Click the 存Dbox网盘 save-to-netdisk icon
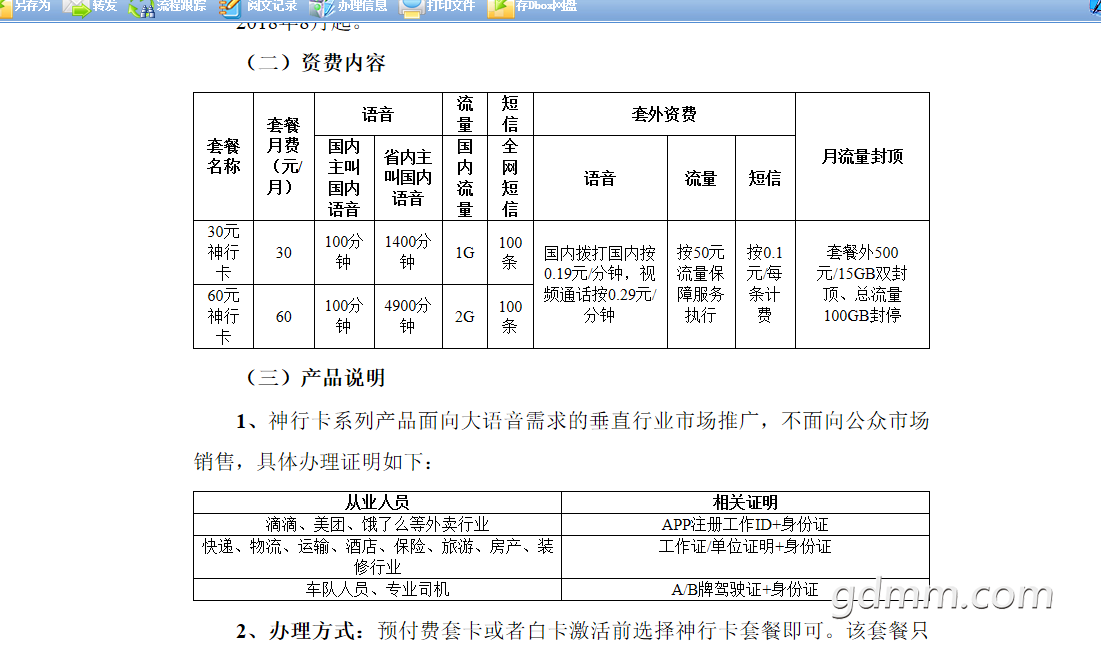1101x658 pixels. coord(501,8)
